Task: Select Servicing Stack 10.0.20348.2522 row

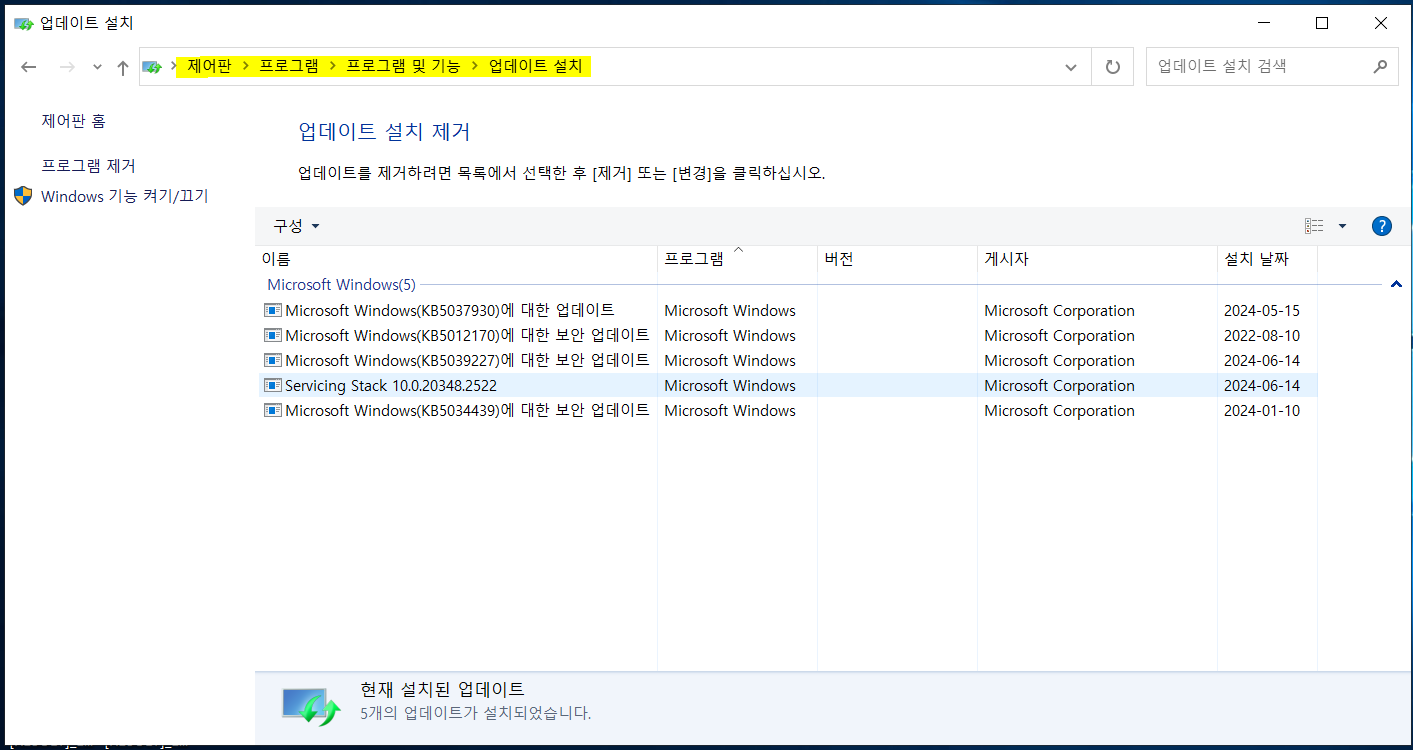Action: (x=787, y=385)
